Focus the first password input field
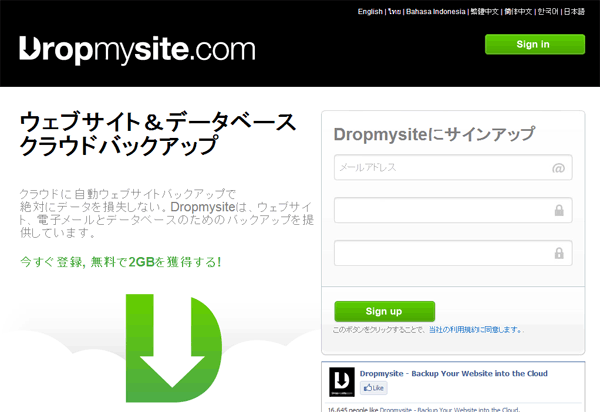600x412 pixels. tap(453, 210)
